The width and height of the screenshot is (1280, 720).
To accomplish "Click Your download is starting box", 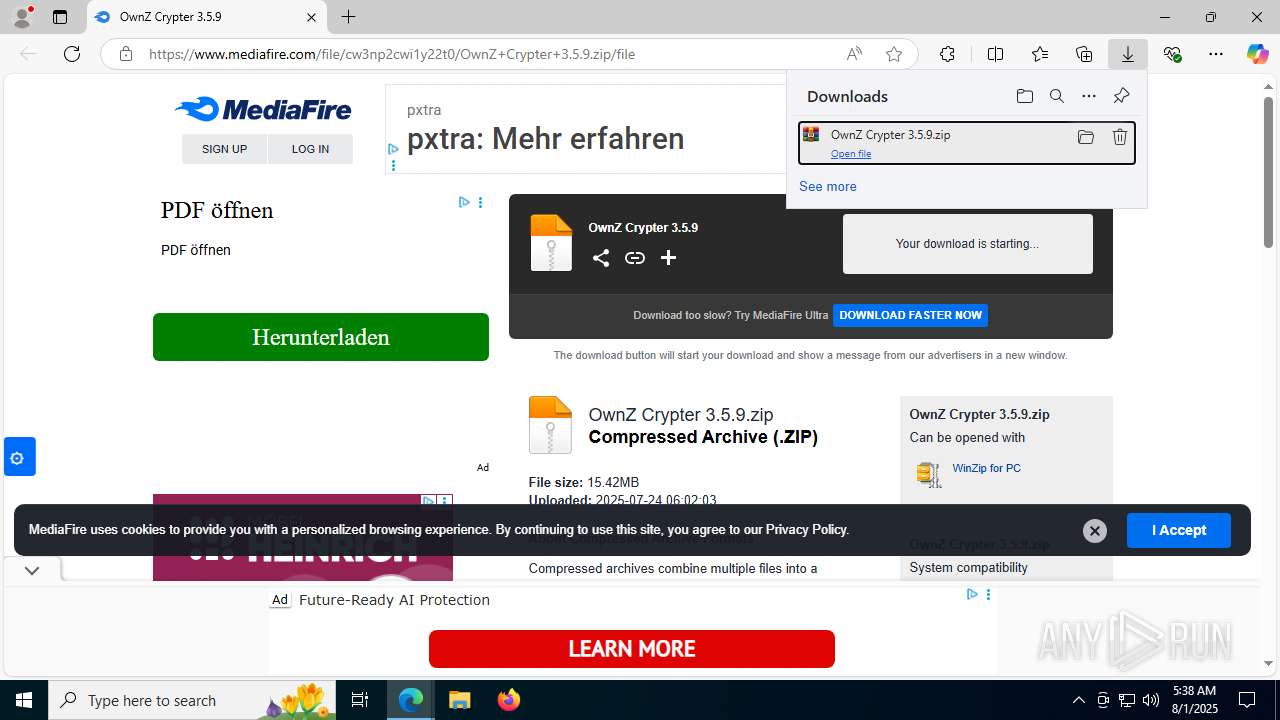I will [968, 243].
